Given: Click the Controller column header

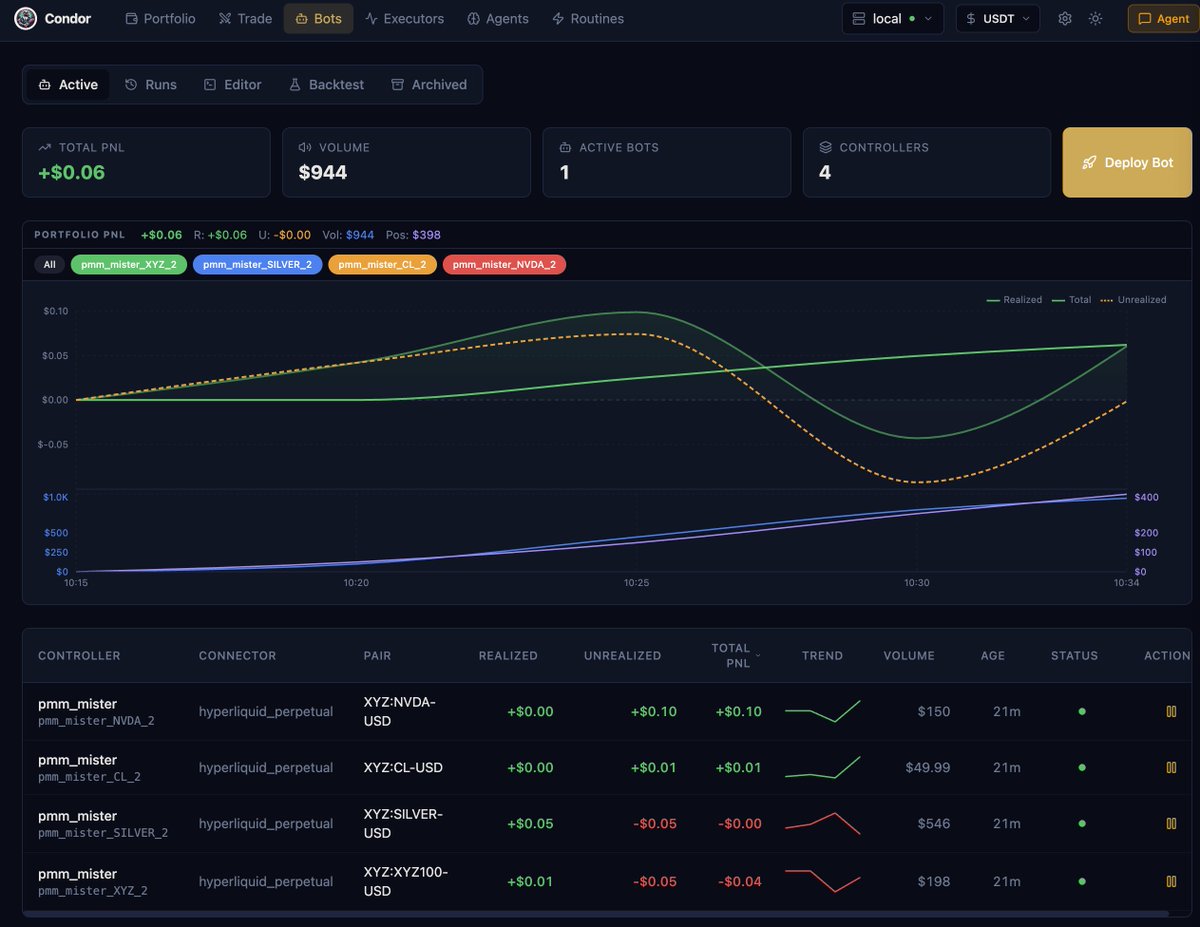Looking at the screenshot, I should click(79, 656).
